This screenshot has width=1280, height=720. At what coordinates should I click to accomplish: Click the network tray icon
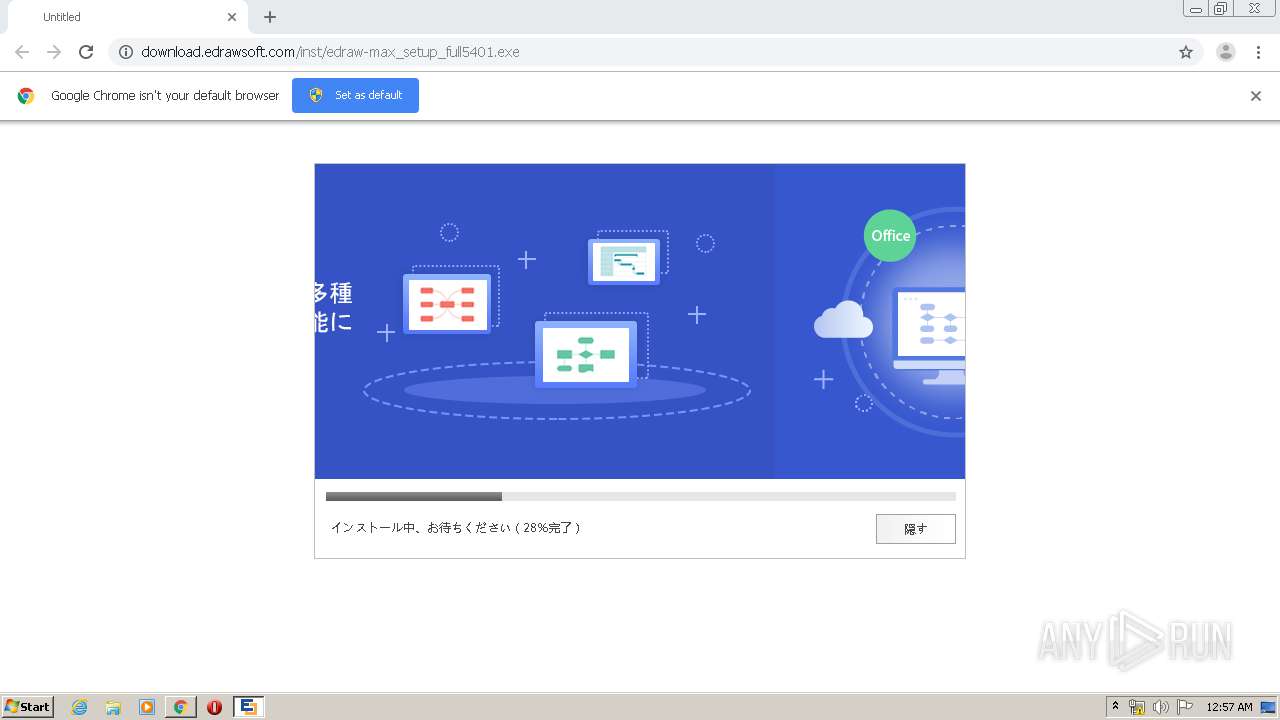click(1137, 707)
